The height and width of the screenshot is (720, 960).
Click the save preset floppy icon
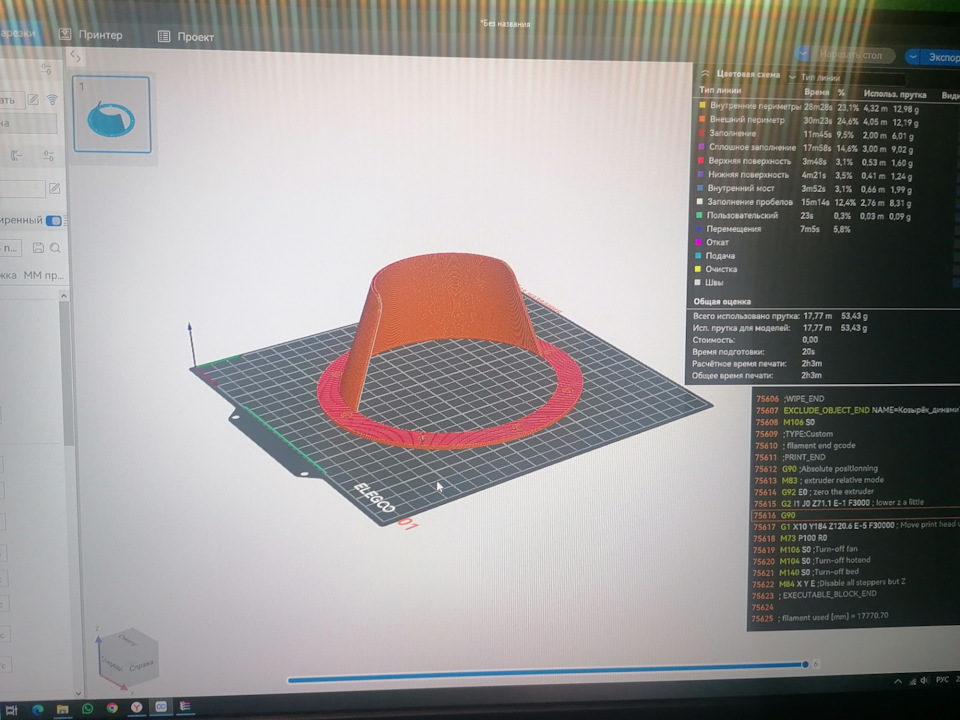tap(38, 248)
